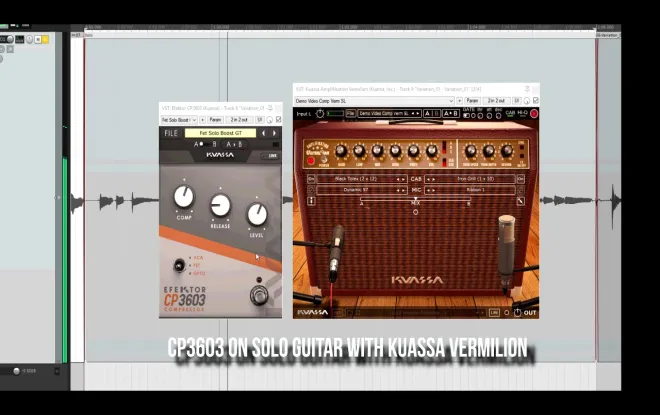
Task: Click the Link button in Vermilion bottom bar
Action: pyautogui.click(x=494, y=312)
